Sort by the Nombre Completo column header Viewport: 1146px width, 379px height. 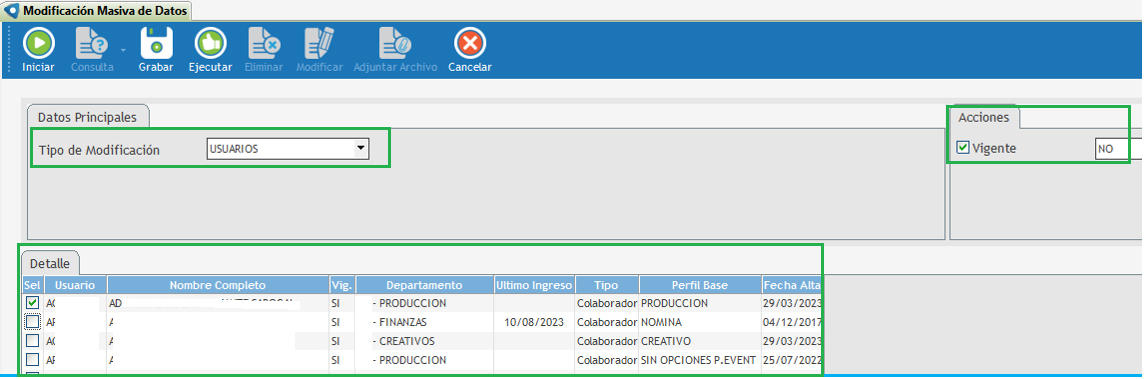click(x=218, y=285)
